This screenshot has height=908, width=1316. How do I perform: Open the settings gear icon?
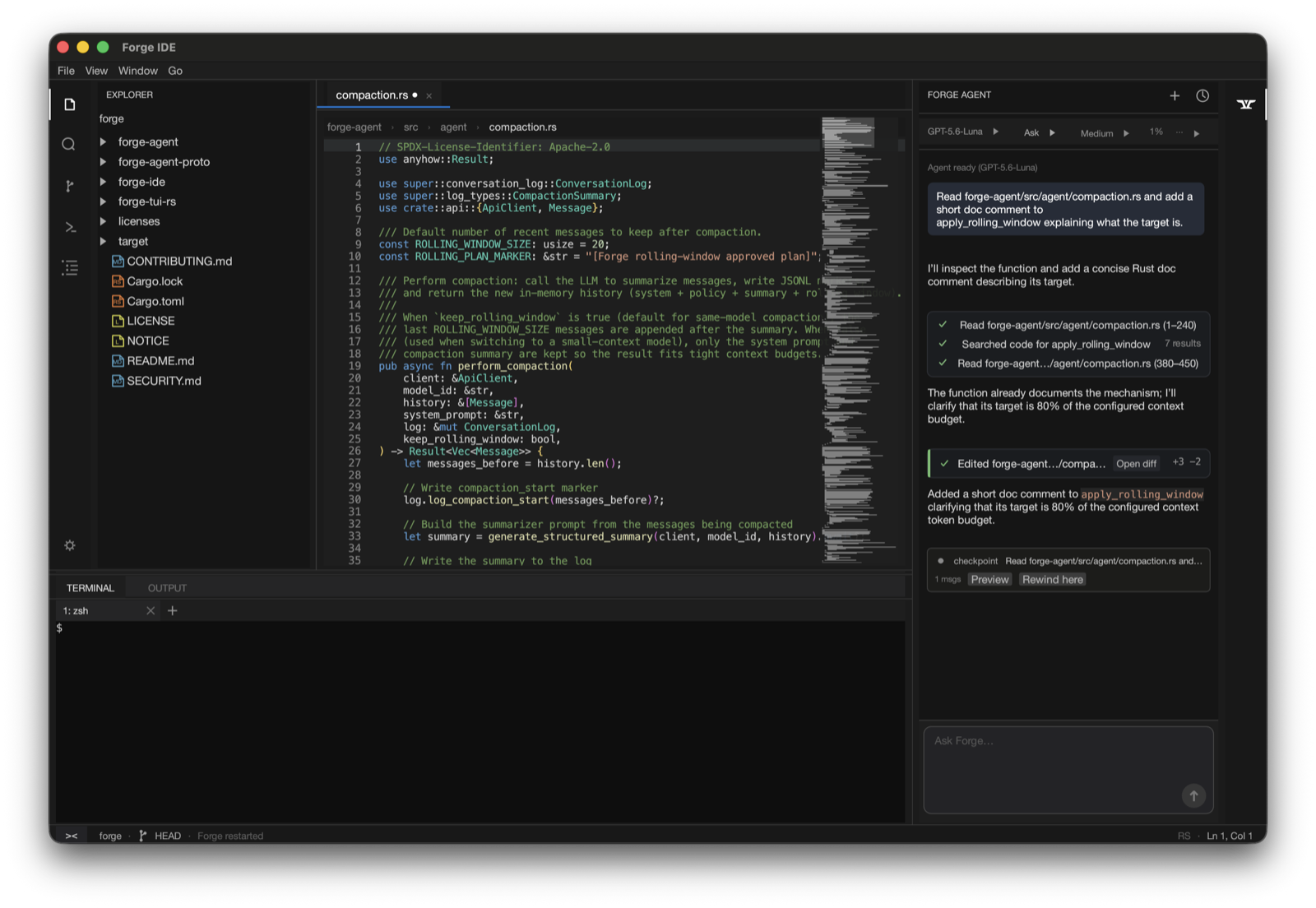coord(70,545)
